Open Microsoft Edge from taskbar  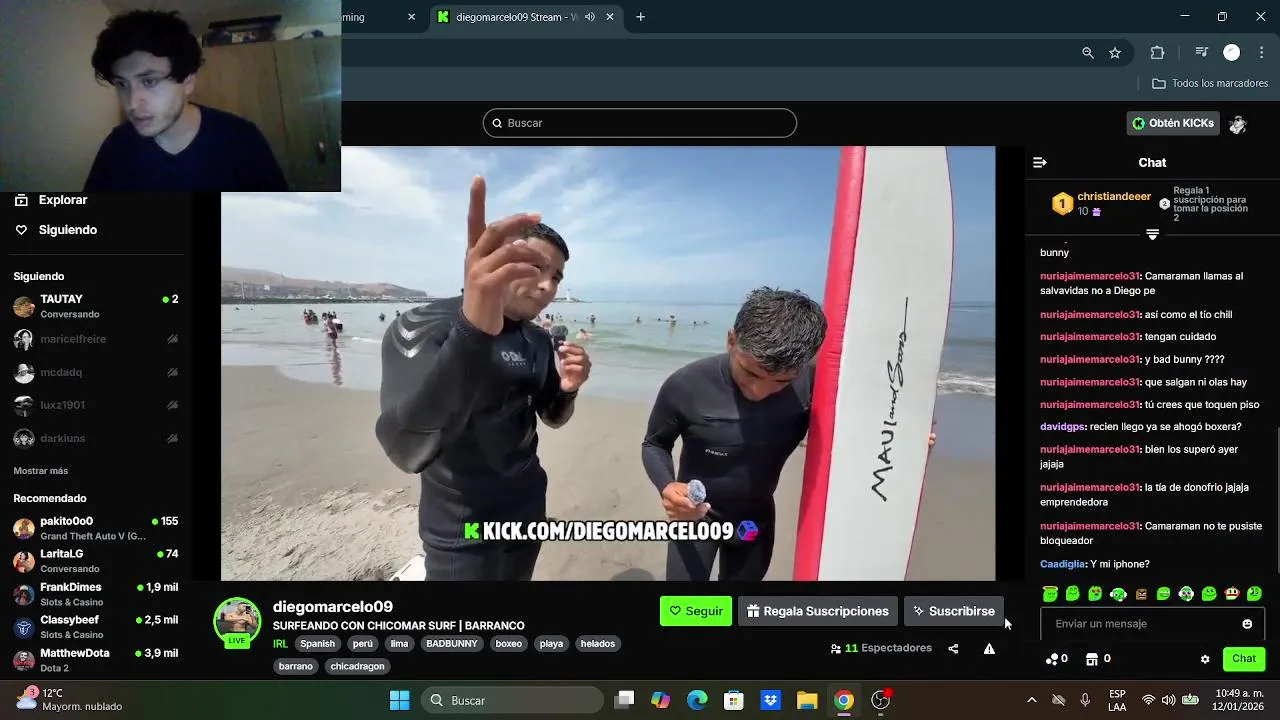coord(697,700)
